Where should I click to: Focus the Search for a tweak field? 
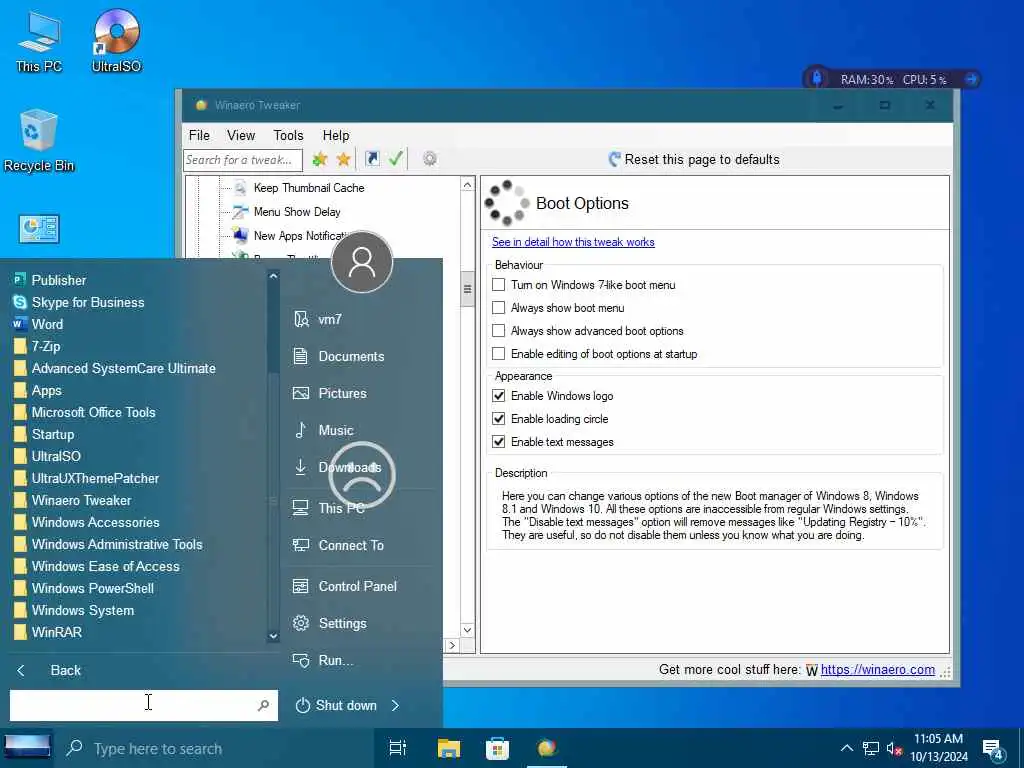point(243,159)
